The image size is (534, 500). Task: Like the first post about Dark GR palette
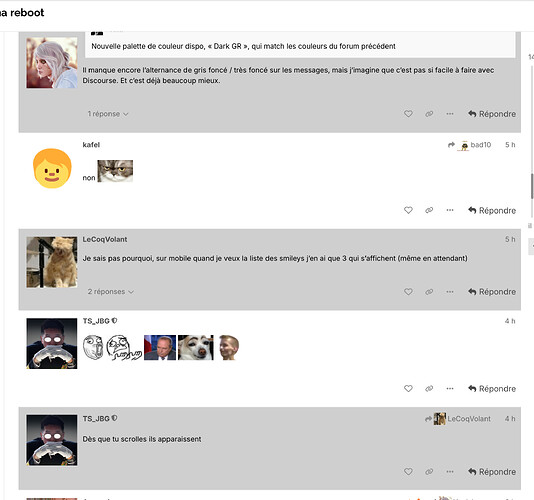408,114
